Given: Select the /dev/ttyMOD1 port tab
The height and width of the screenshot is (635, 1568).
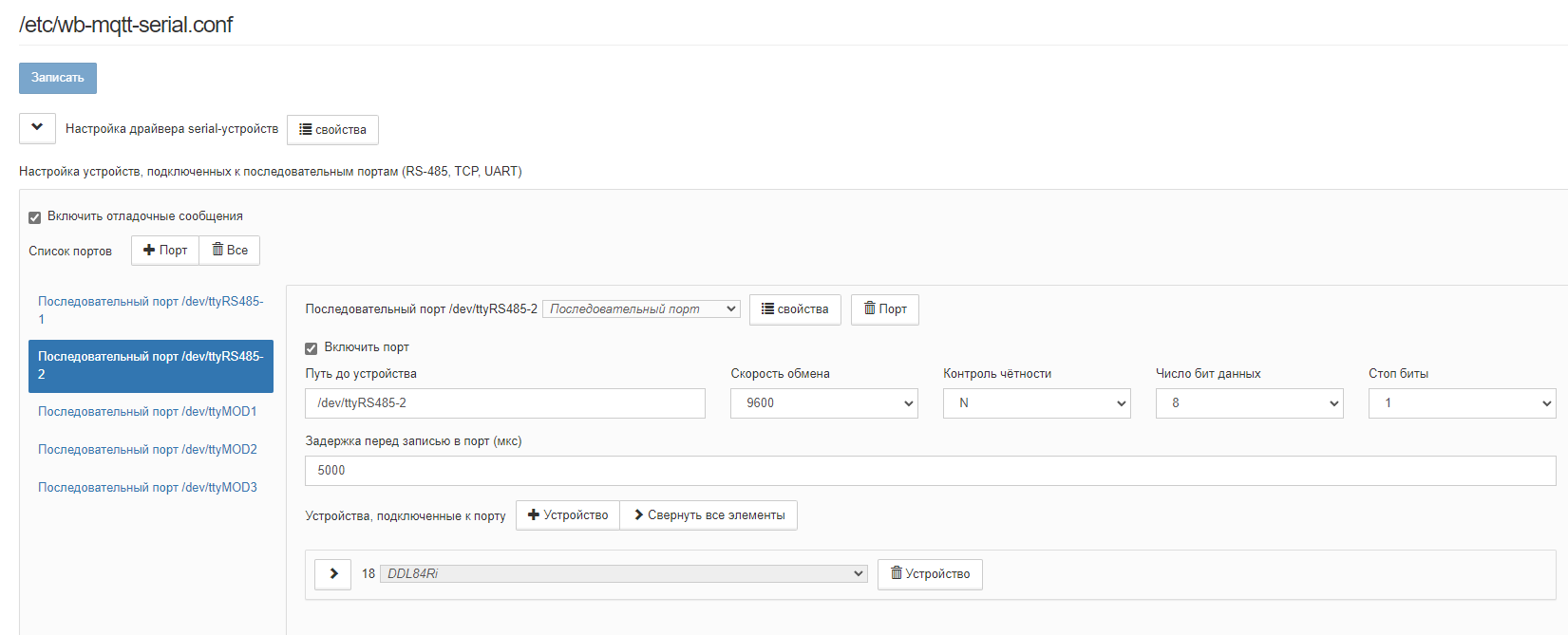Looking at the screenshot, I should point(147,412).
